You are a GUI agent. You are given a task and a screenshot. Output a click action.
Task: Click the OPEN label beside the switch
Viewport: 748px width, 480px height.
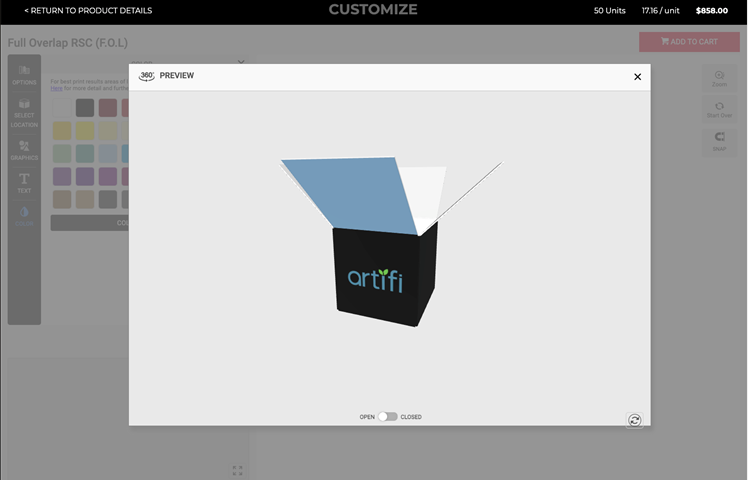[x=367, y=417]
